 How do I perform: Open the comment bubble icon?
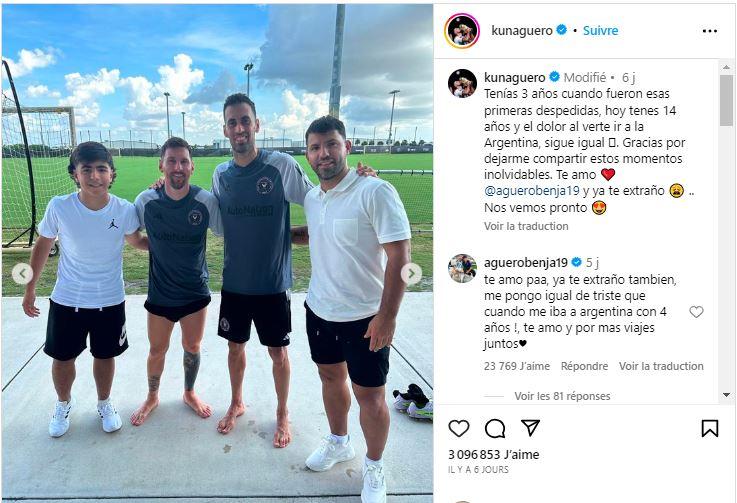pyautogui.click(x=495, y=428)
